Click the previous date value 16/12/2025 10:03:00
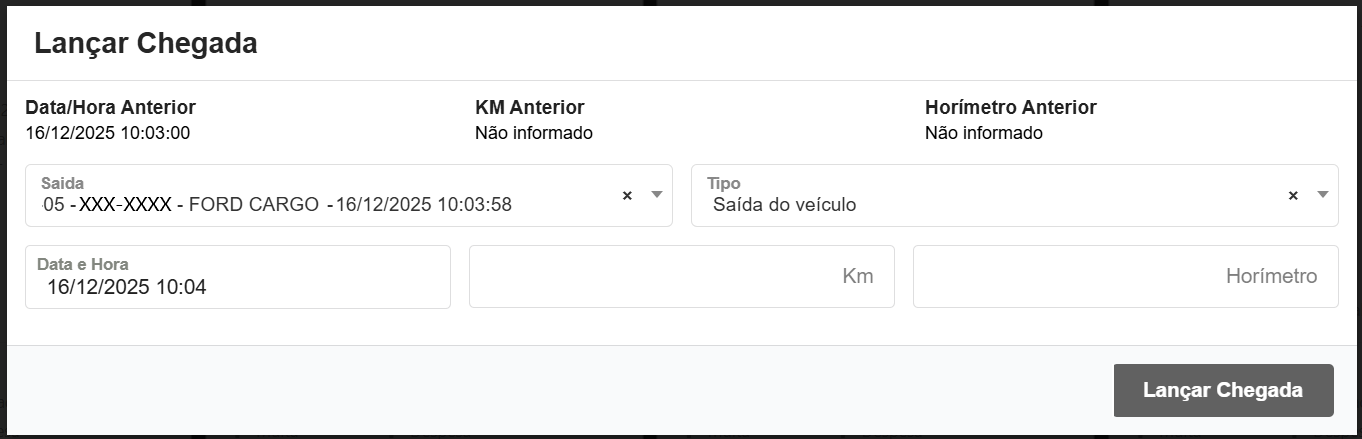 click(x=108, y=133)
